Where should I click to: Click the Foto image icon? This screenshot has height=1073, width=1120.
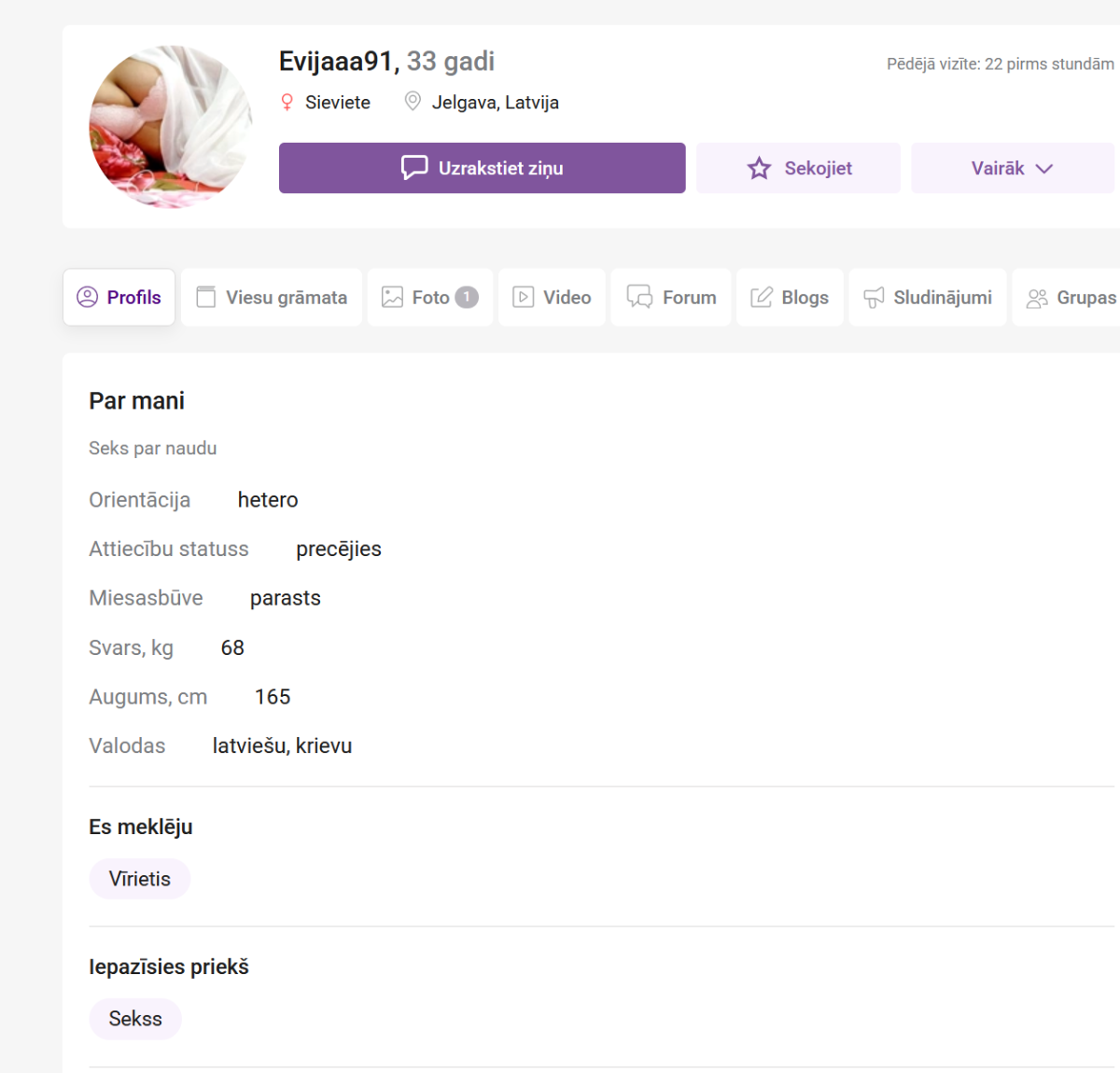[392, 297]
